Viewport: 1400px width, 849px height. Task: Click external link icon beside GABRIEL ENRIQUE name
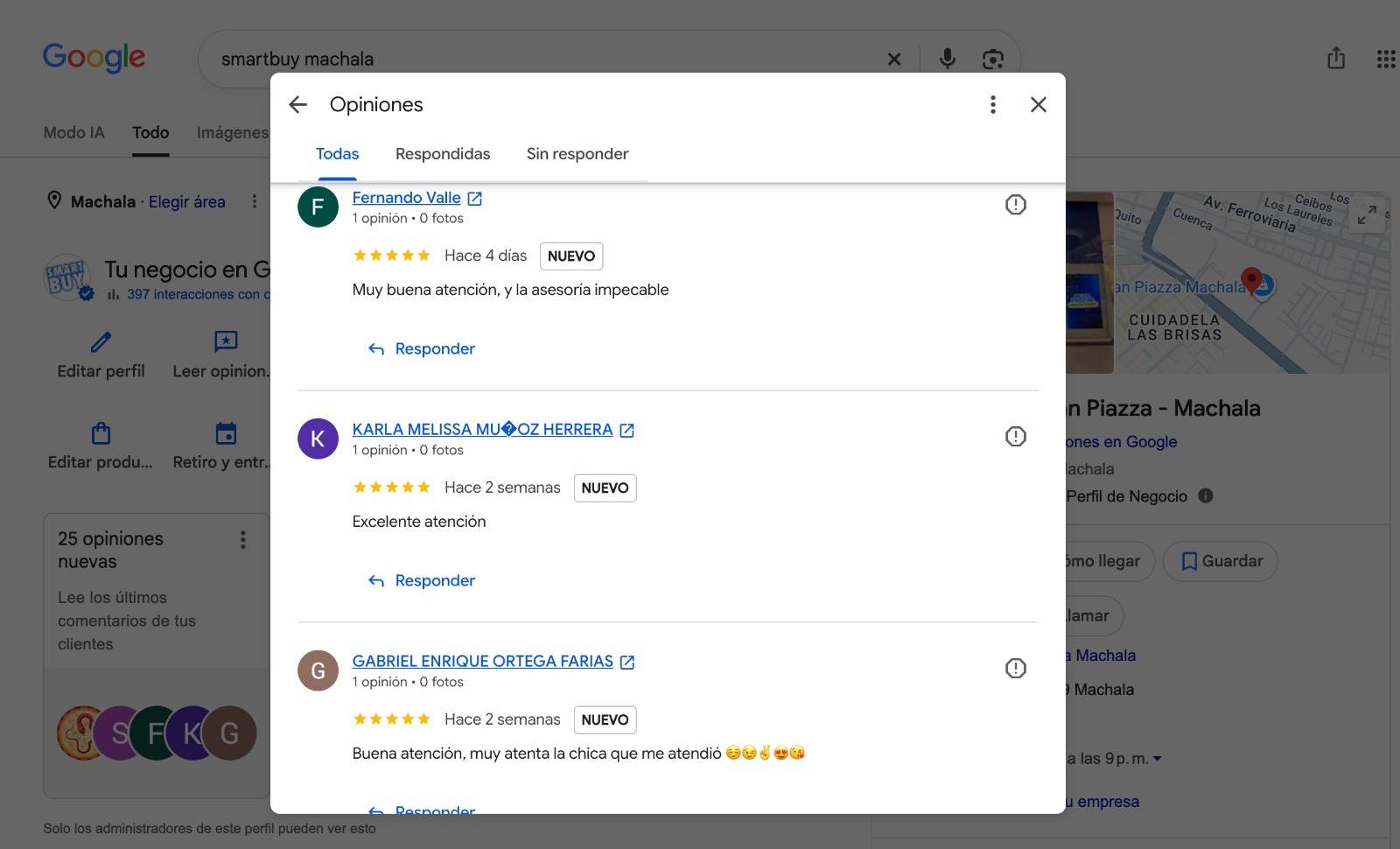(627, 663)
